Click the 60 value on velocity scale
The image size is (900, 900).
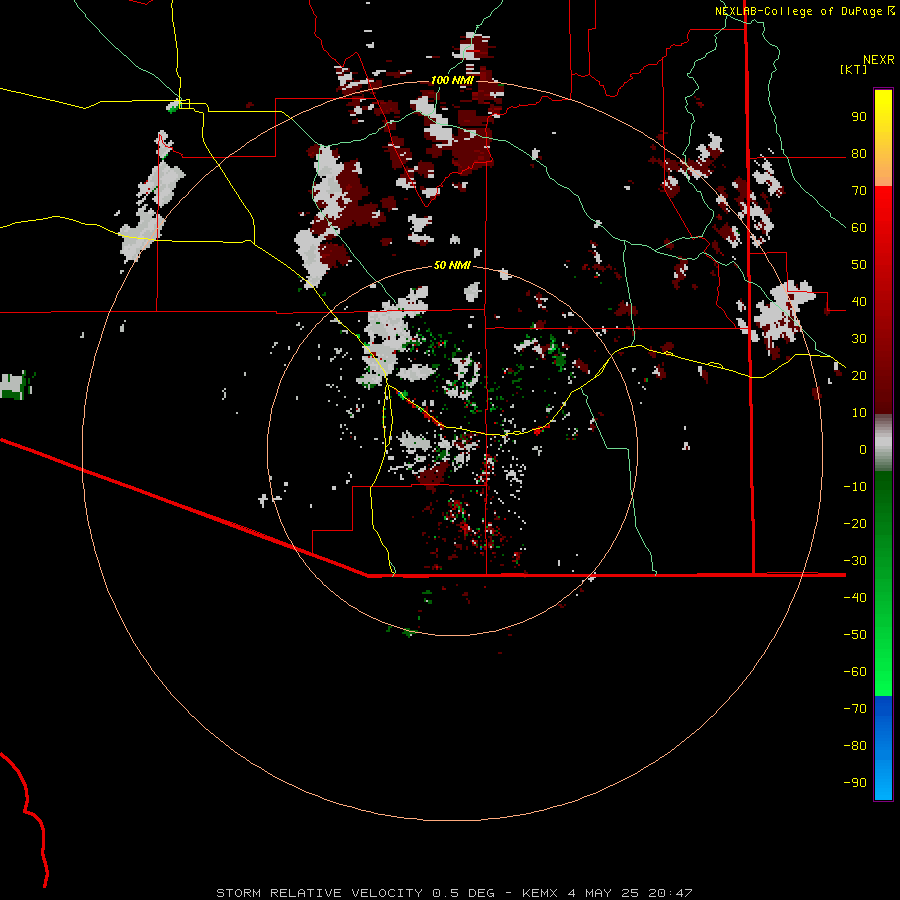pyautogui.click(x=859, y=227)
